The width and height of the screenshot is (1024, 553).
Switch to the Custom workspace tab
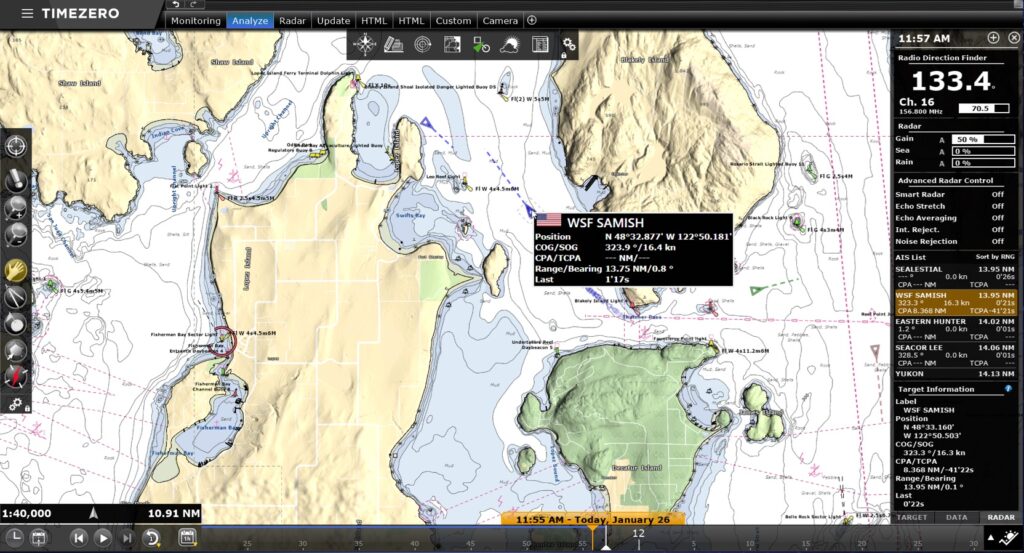pos(453,21)
